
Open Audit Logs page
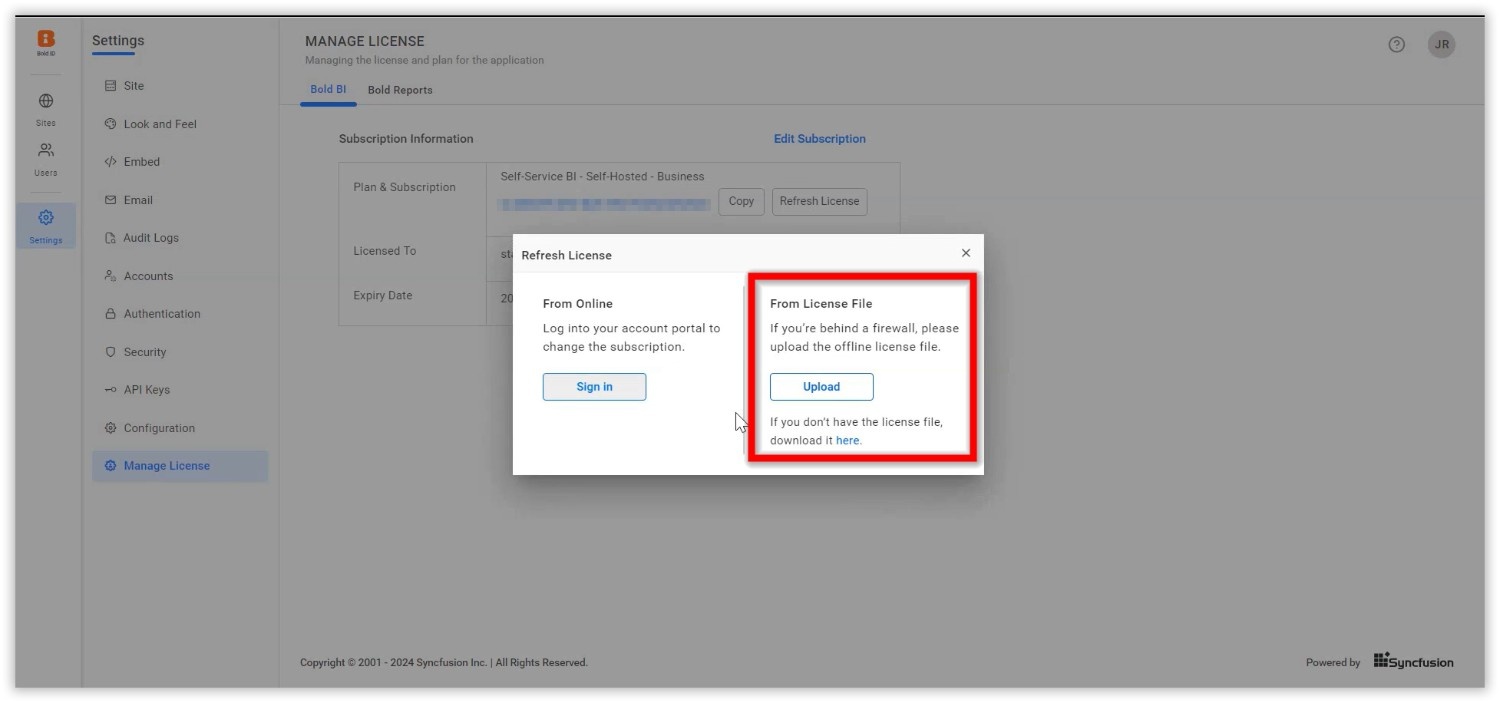pyautogui.click(x=150, y=238)
